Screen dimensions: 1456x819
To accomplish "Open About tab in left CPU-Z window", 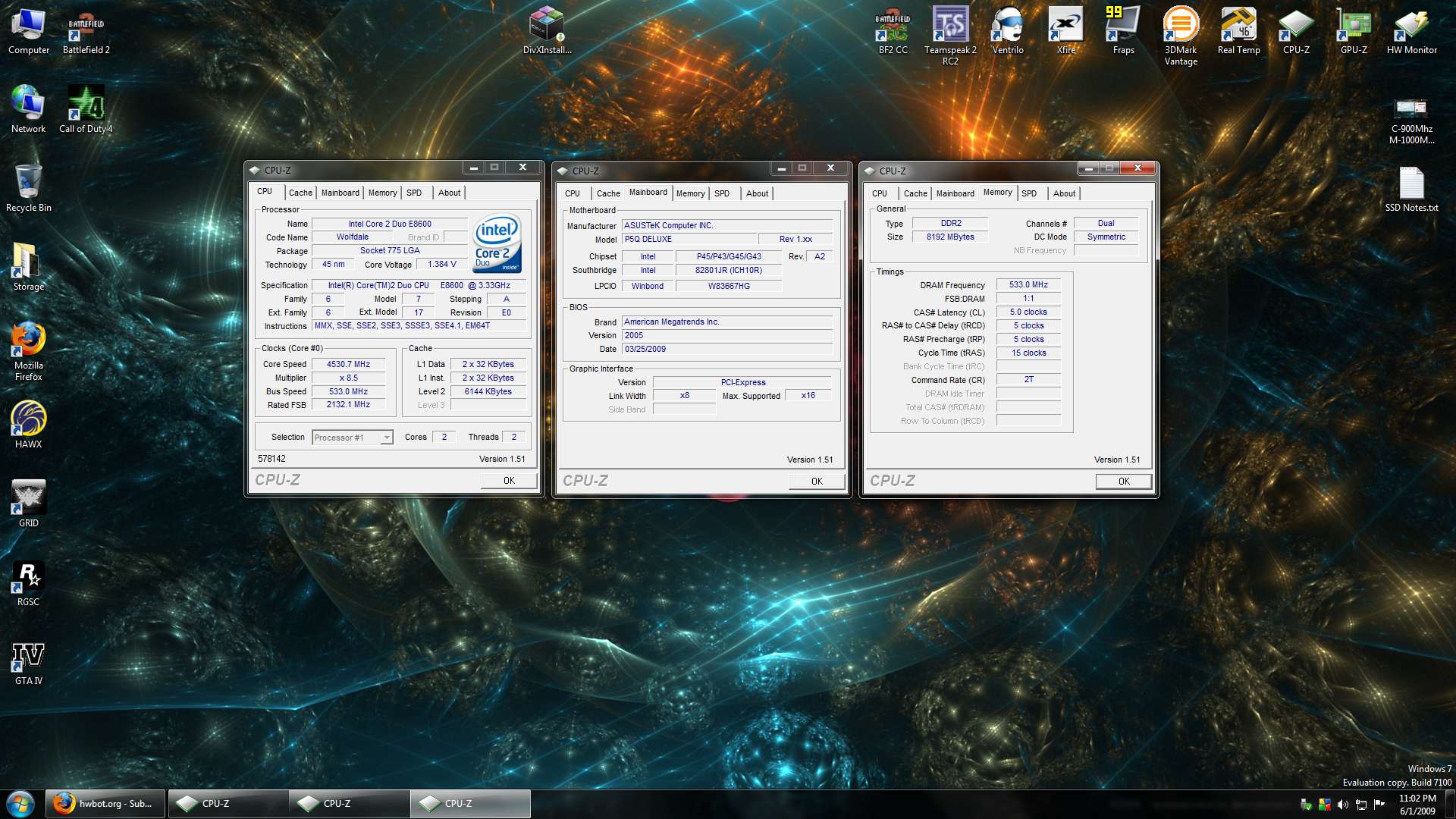I will [449, 193].
